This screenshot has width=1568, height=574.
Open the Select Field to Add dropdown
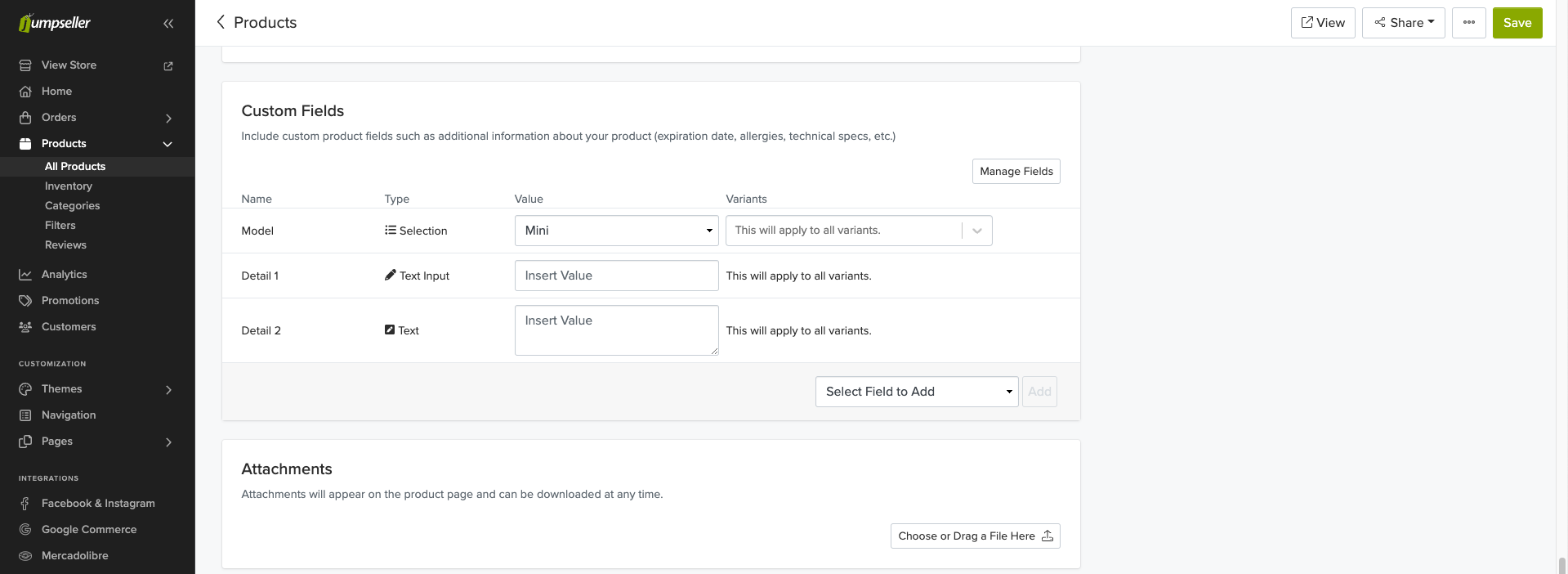pos(916,392)
